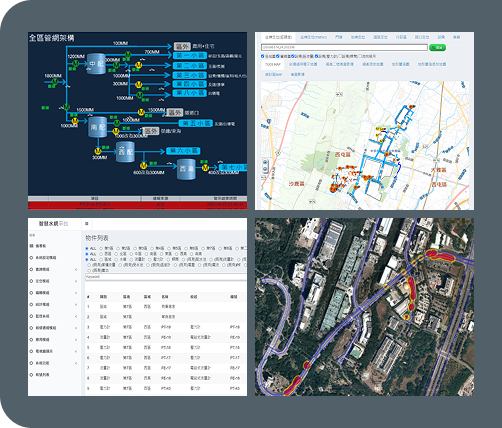Image resolution: width=502 pixels, height=428 pixels.
Task: Uncheck the first checked layer checkbox above the map
Action: [x=262, y=56]
